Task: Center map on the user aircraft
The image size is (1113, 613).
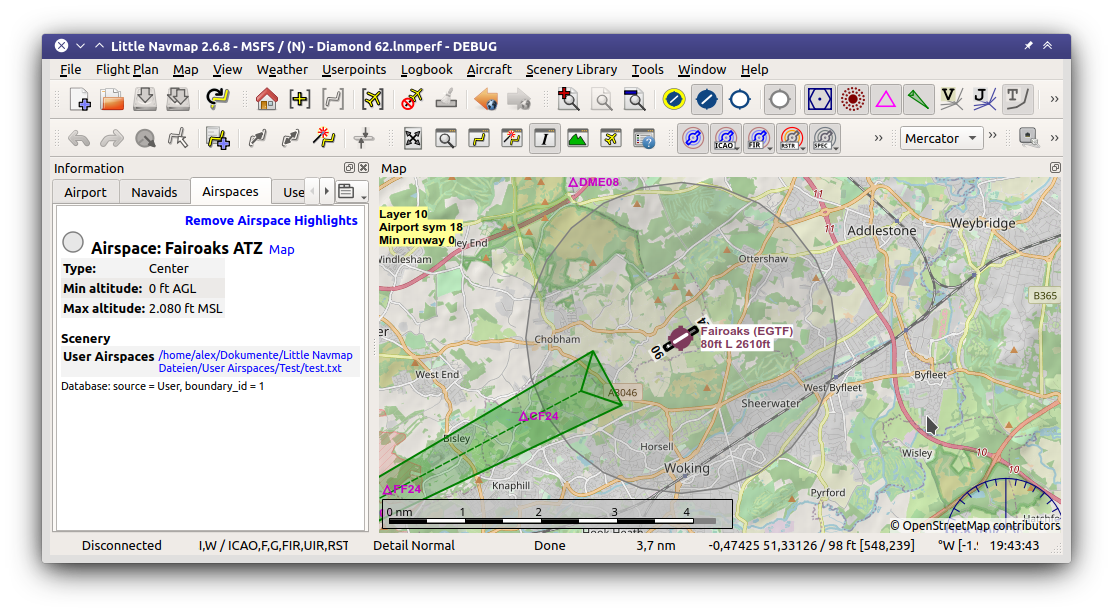Action: [x=372, y=99]
